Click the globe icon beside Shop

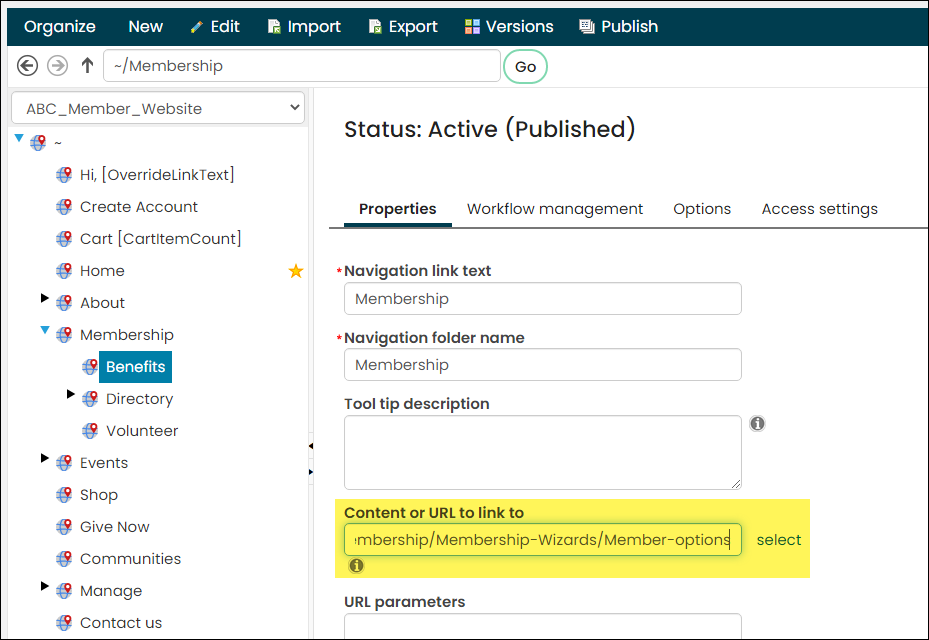(x=64, y=495)
